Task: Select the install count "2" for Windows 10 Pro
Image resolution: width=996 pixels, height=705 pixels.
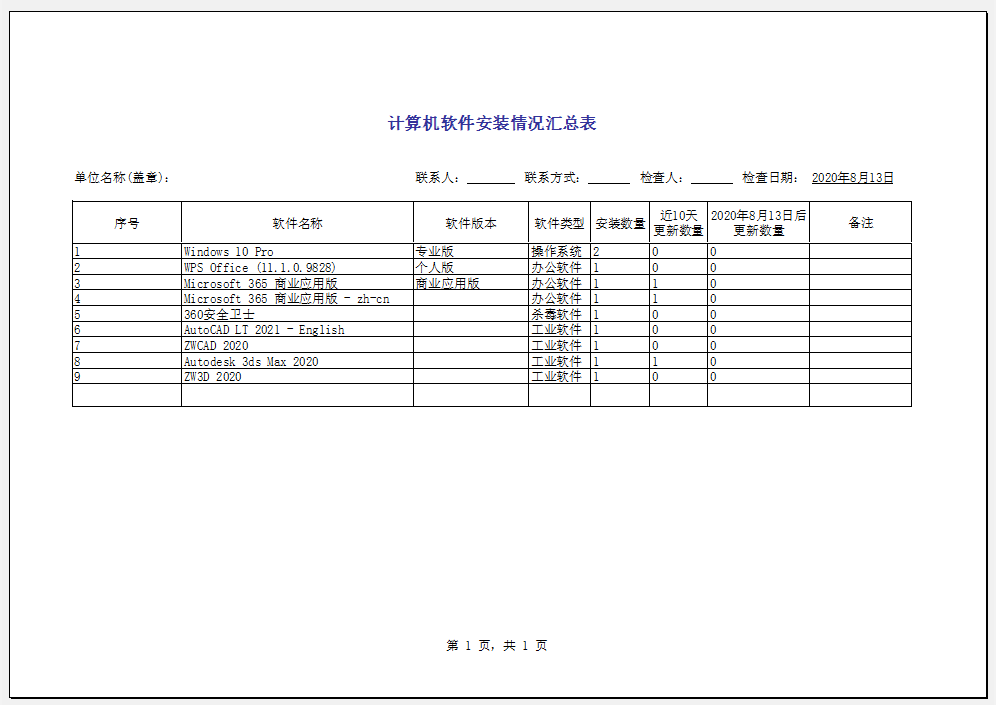Action: tap(596, 252)
